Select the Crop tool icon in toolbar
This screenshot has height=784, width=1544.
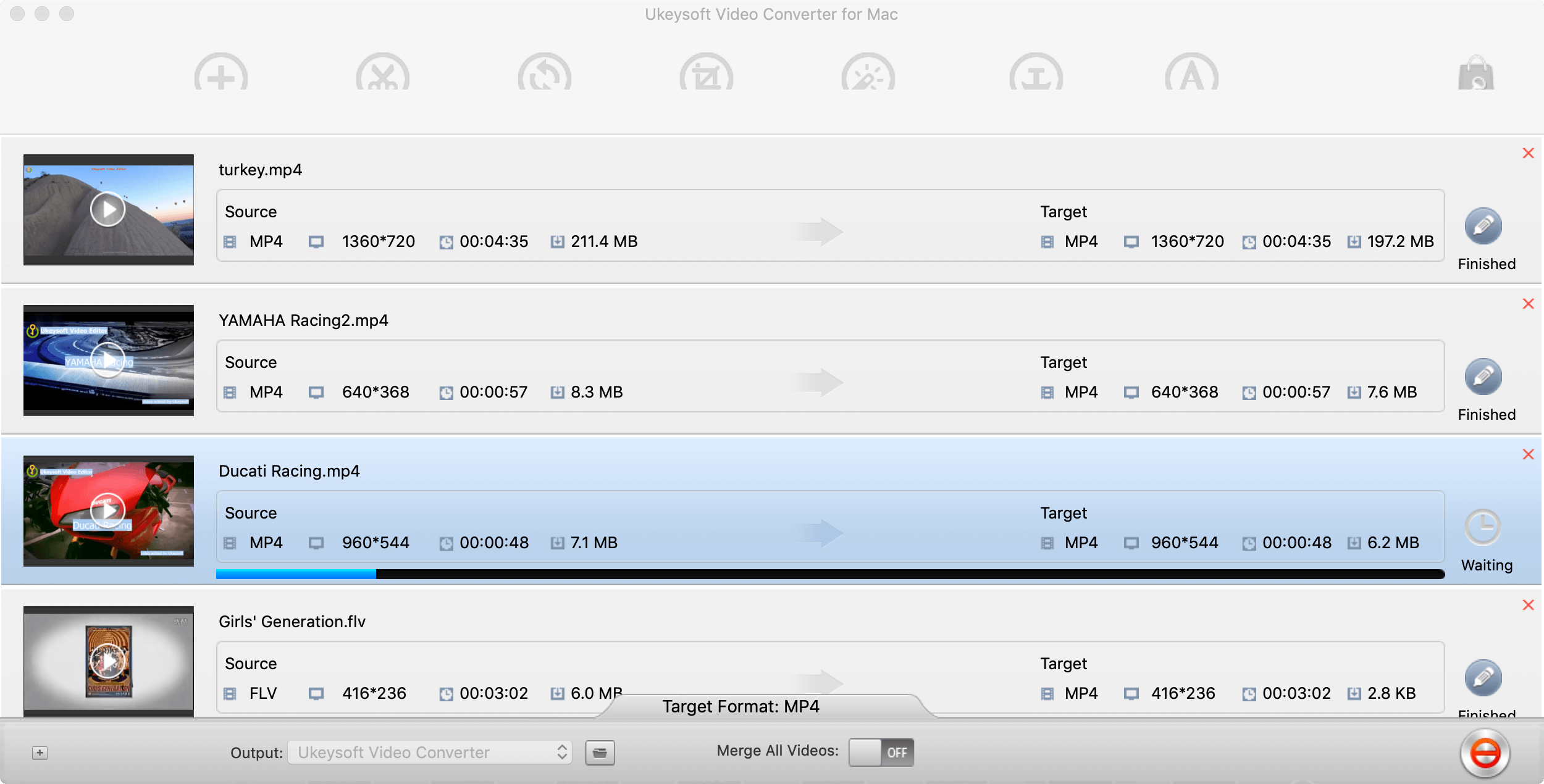pos(700,75)
